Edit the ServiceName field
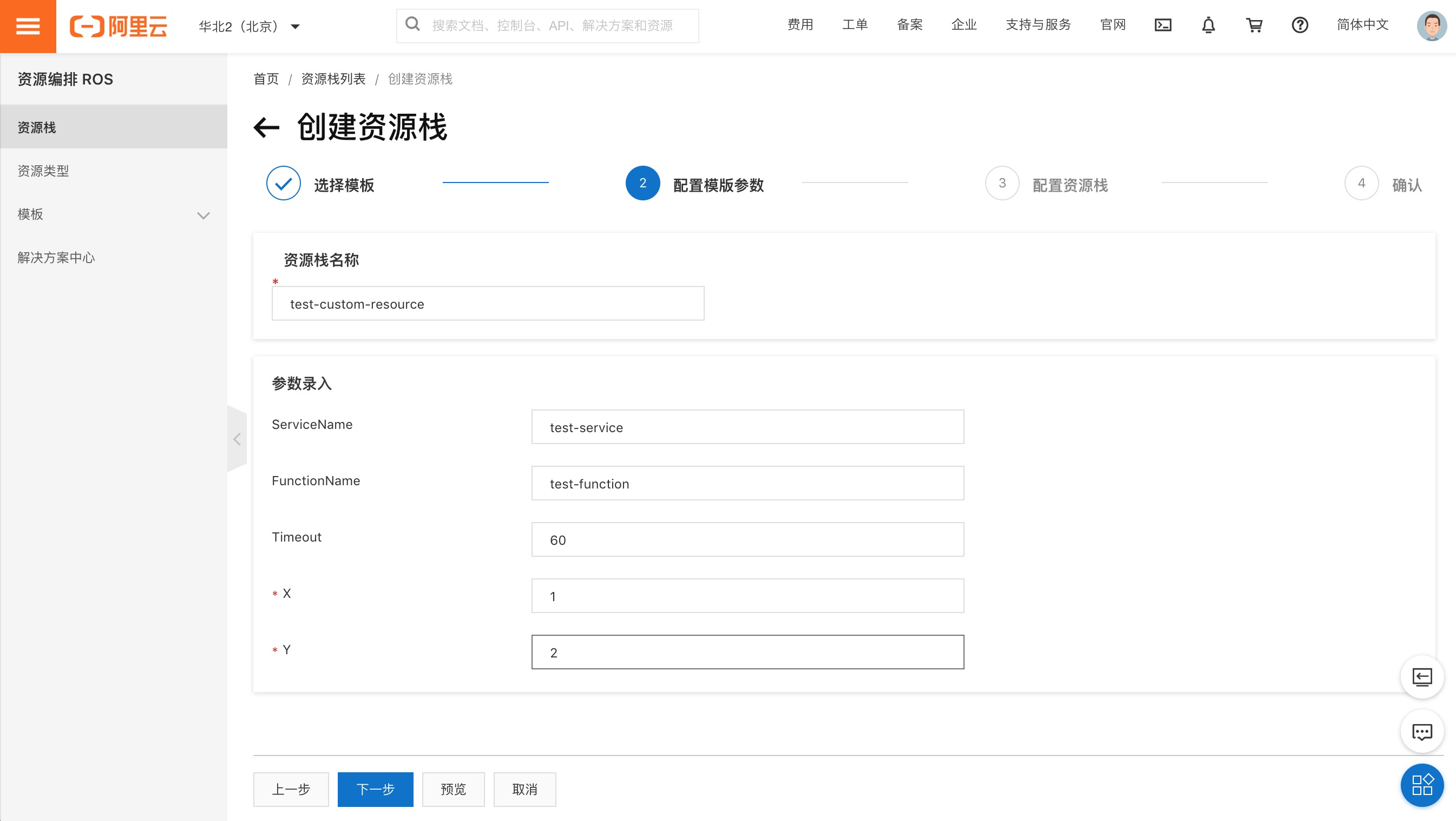The image size is (1456, 821). (x=747, y=427)
